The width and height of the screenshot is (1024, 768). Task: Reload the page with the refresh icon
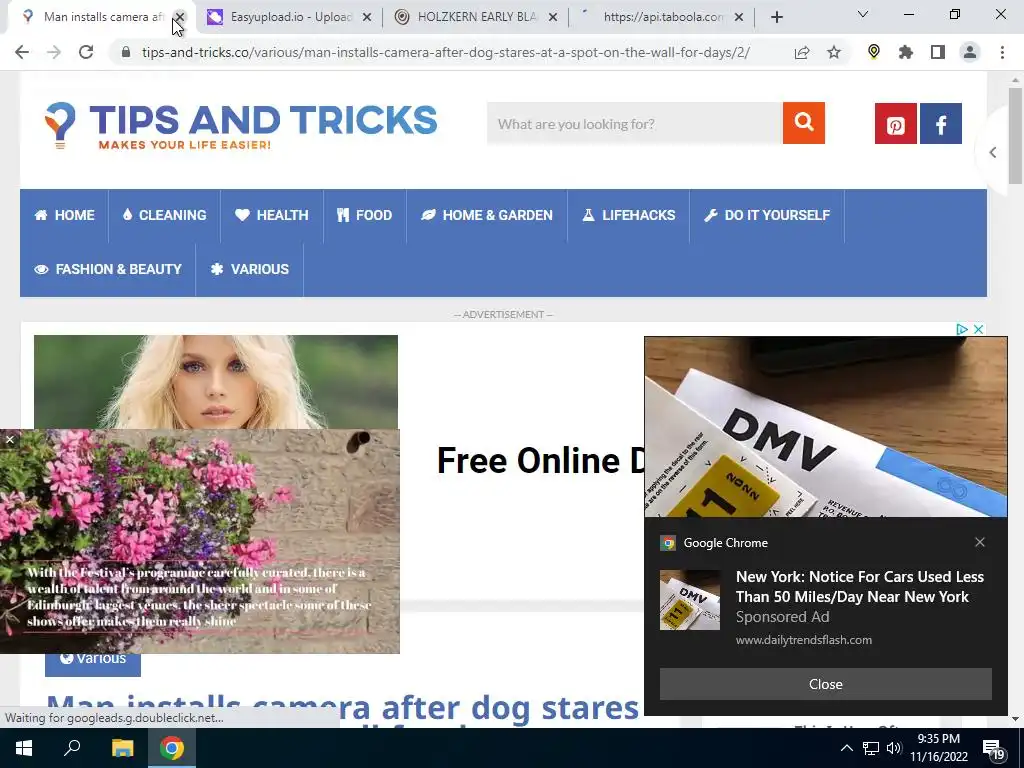pos(86,52)
